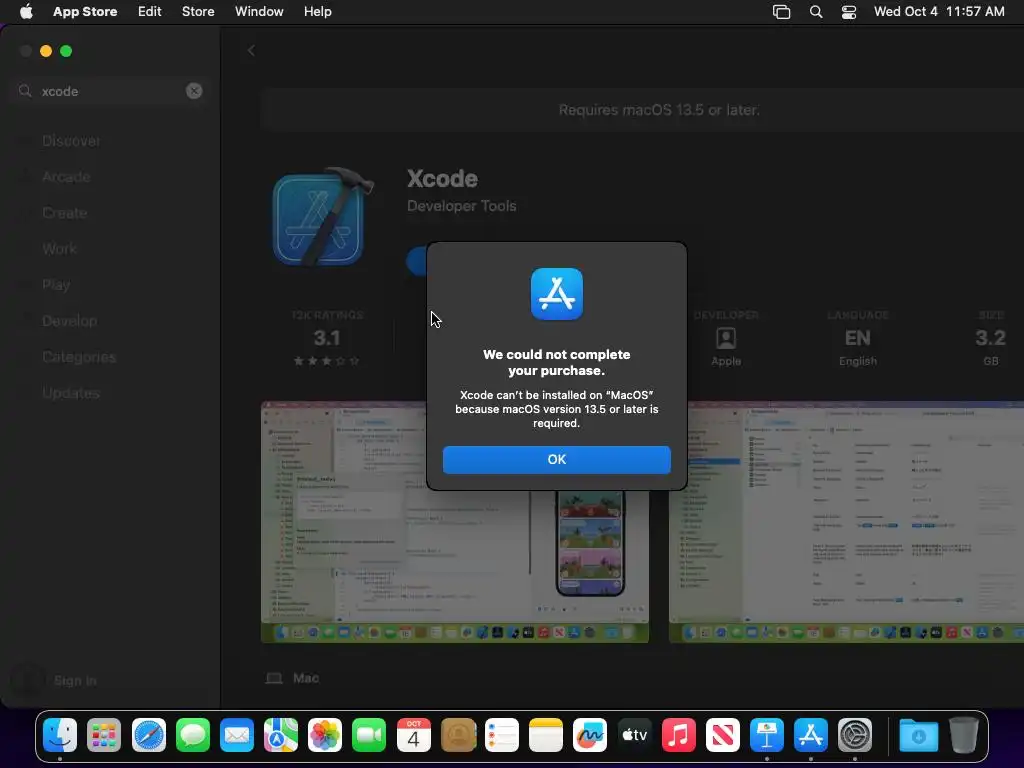1024x768 pixels.
Task: Open Stage Manager menu bar icon
Action: point(781,12)
